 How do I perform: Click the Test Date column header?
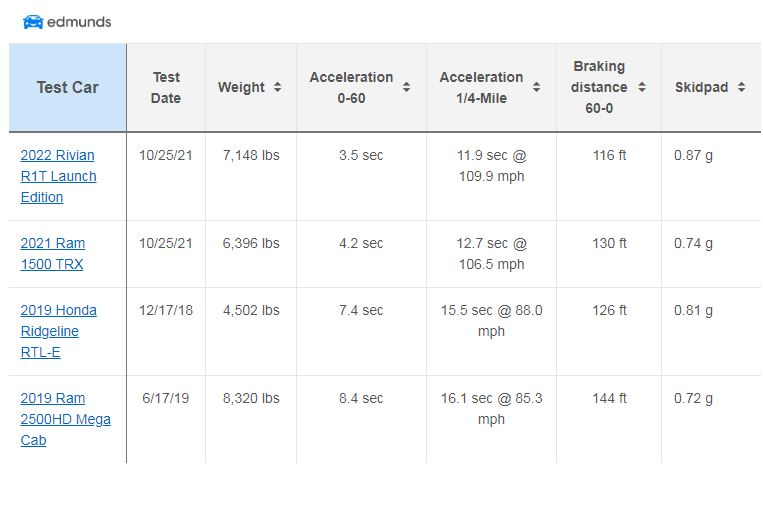166,88
